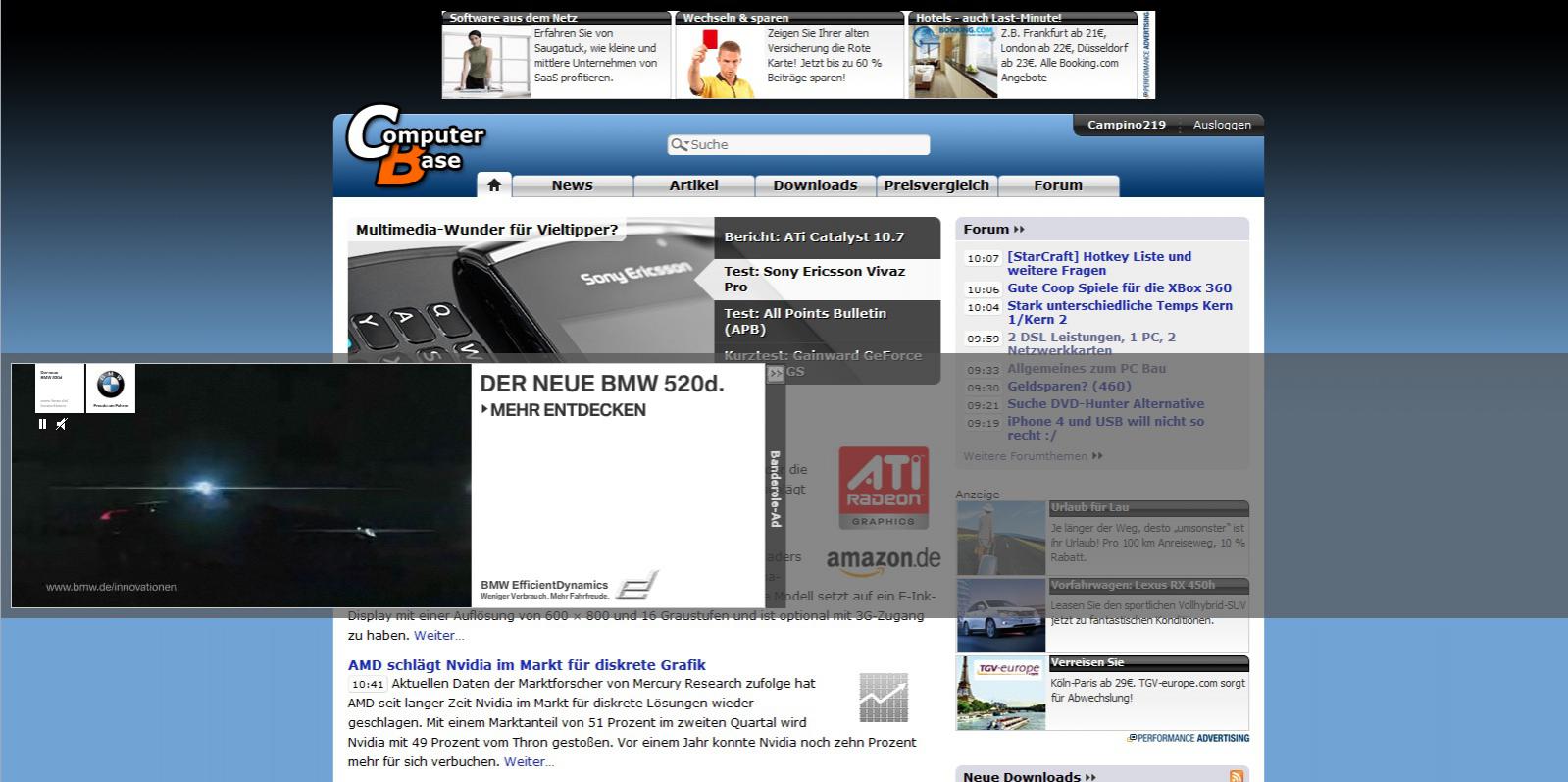Open Gute Coop Spiele für die XBox 360
The width and height of the screenshot is (1568, 782).
1119,287
